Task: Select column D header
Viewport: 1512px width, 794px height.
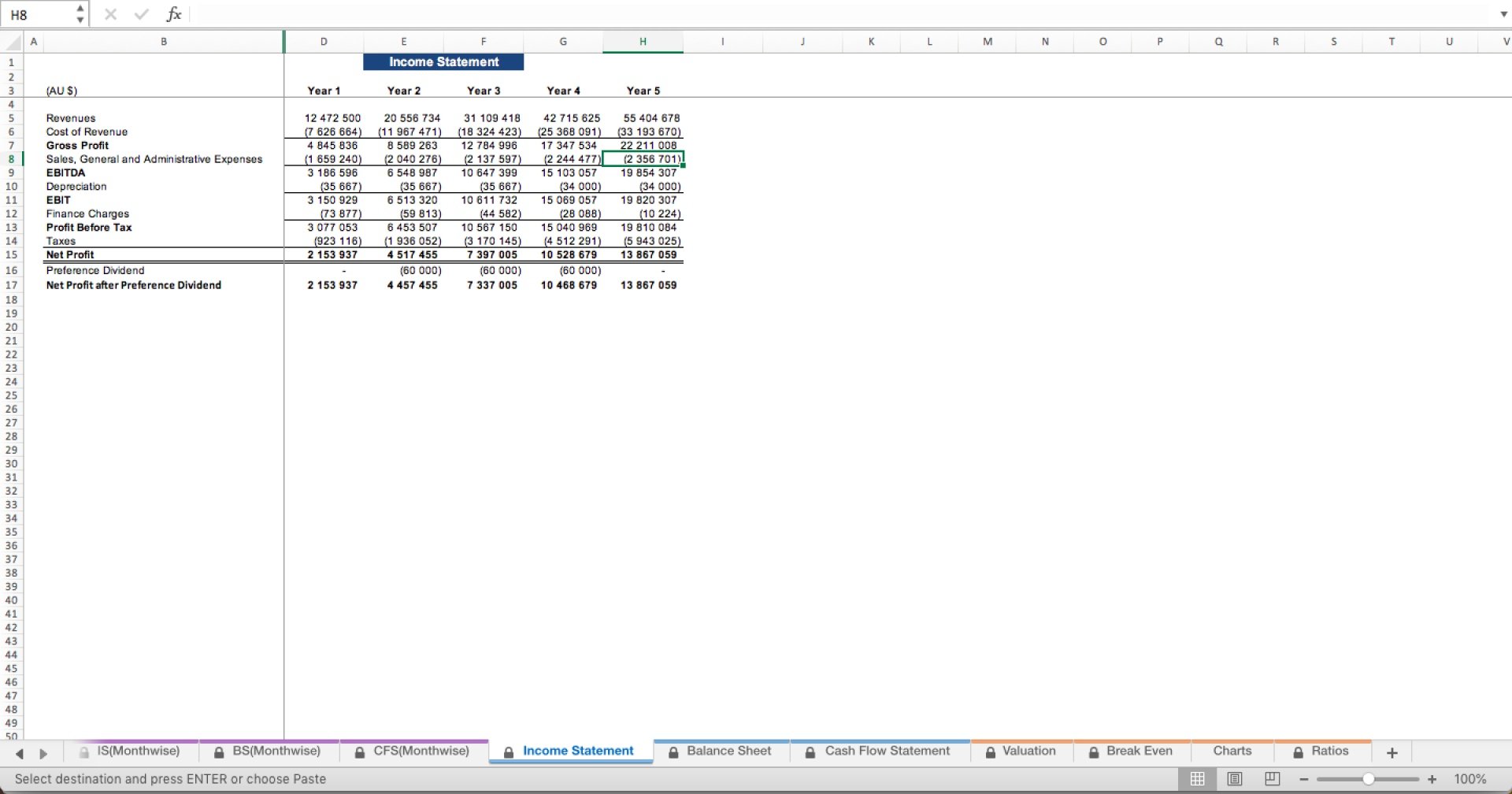Action: (x=324, y=42)
